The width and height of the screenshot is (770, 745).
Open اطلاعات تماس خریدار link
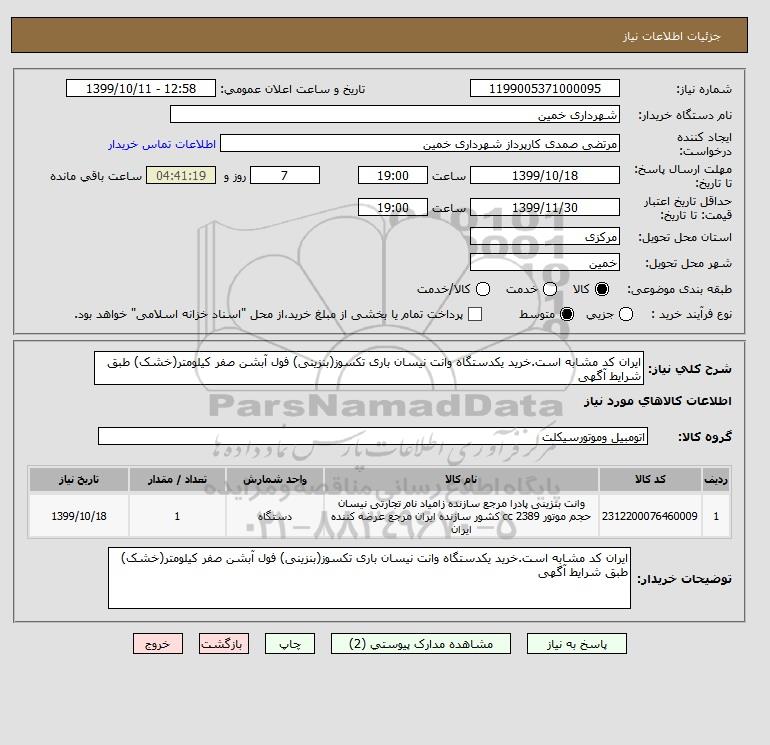[162, 144]
